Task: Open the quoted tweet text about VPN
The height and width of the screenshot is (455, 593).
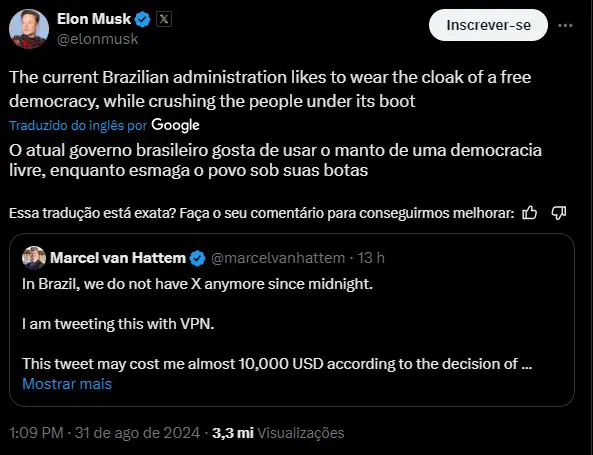Action: [x=118, y=324]
